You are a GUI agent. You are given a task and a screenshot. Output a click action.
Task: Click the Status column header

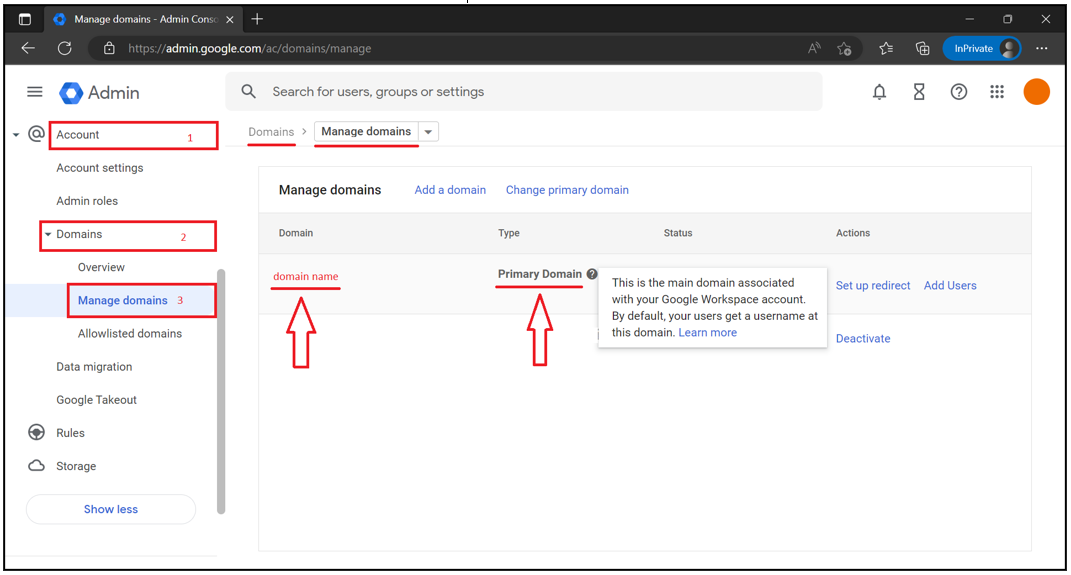(678, 233)
